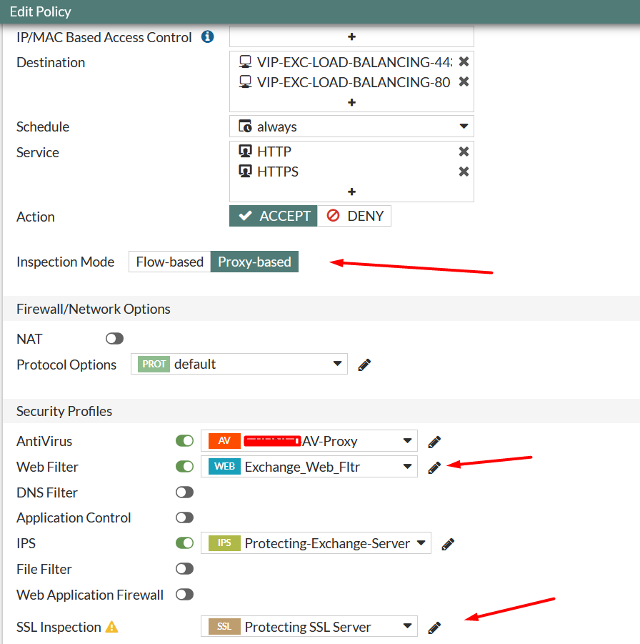The width and height of the screenshot is (640, 644).
Task: Remove VIP-EXC-LOAD-BALANCING-80 from Destination
Action: [464, 82]
